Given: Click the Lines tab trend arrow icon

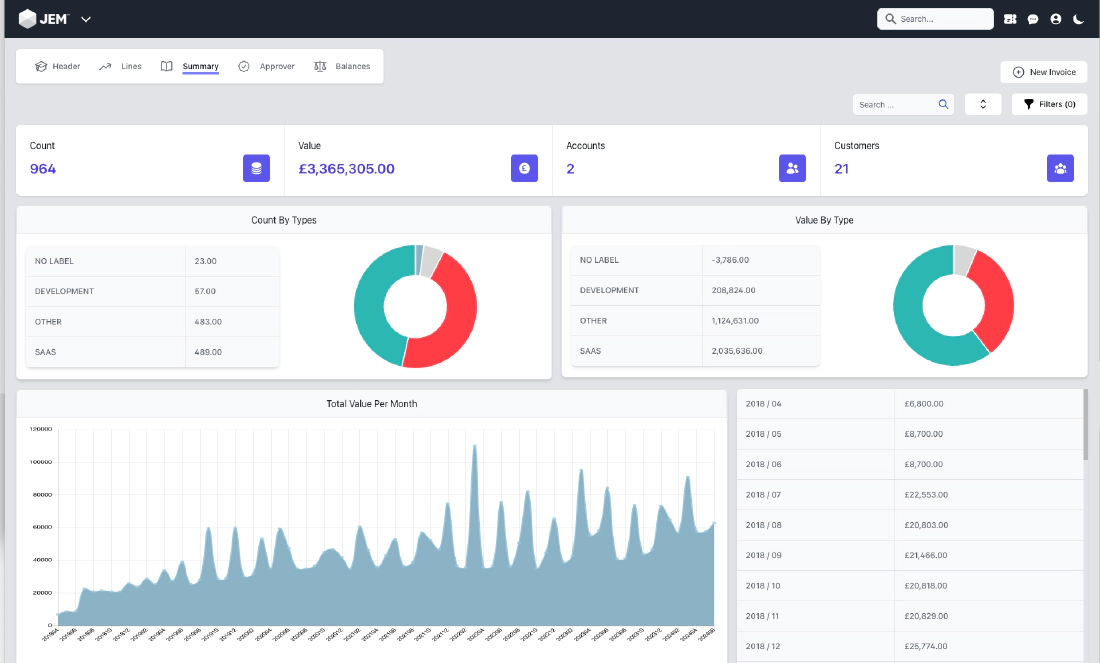Looking at the screenshot, I should click(x=105, y=67).
